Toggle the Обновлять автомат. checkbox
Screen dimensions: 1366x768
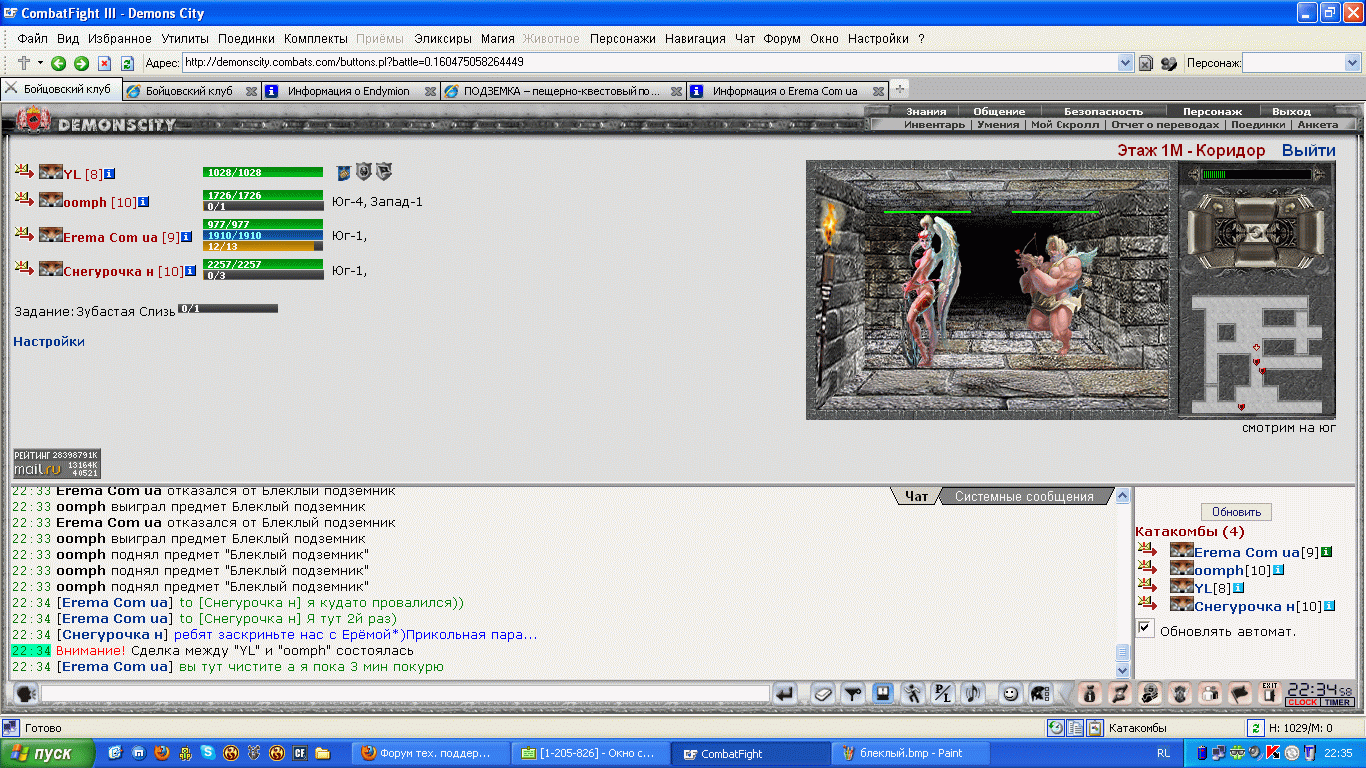pyautogui.click(x=1145, y=629)
